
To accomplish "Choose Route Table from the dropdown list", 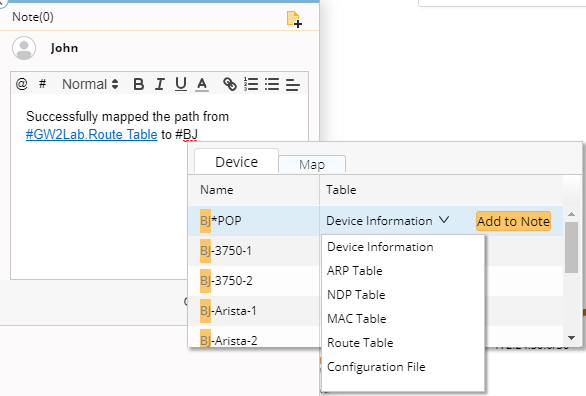I will (360, 343).
